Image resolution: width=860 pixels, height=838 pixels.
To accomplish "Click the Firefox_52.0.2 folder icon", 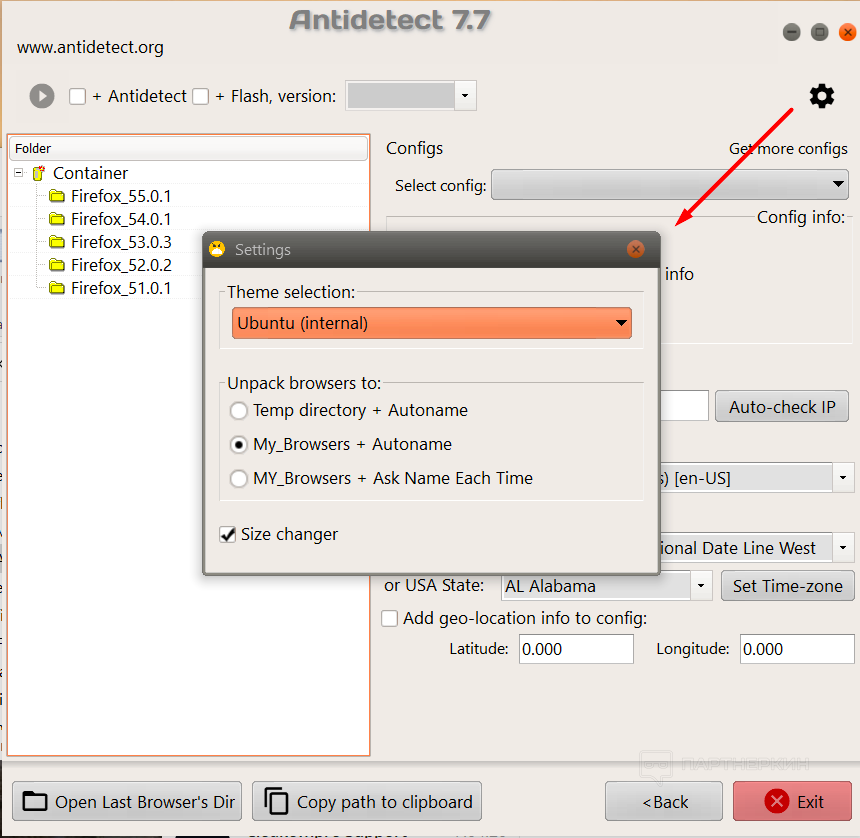I will [x=56, y=265].
